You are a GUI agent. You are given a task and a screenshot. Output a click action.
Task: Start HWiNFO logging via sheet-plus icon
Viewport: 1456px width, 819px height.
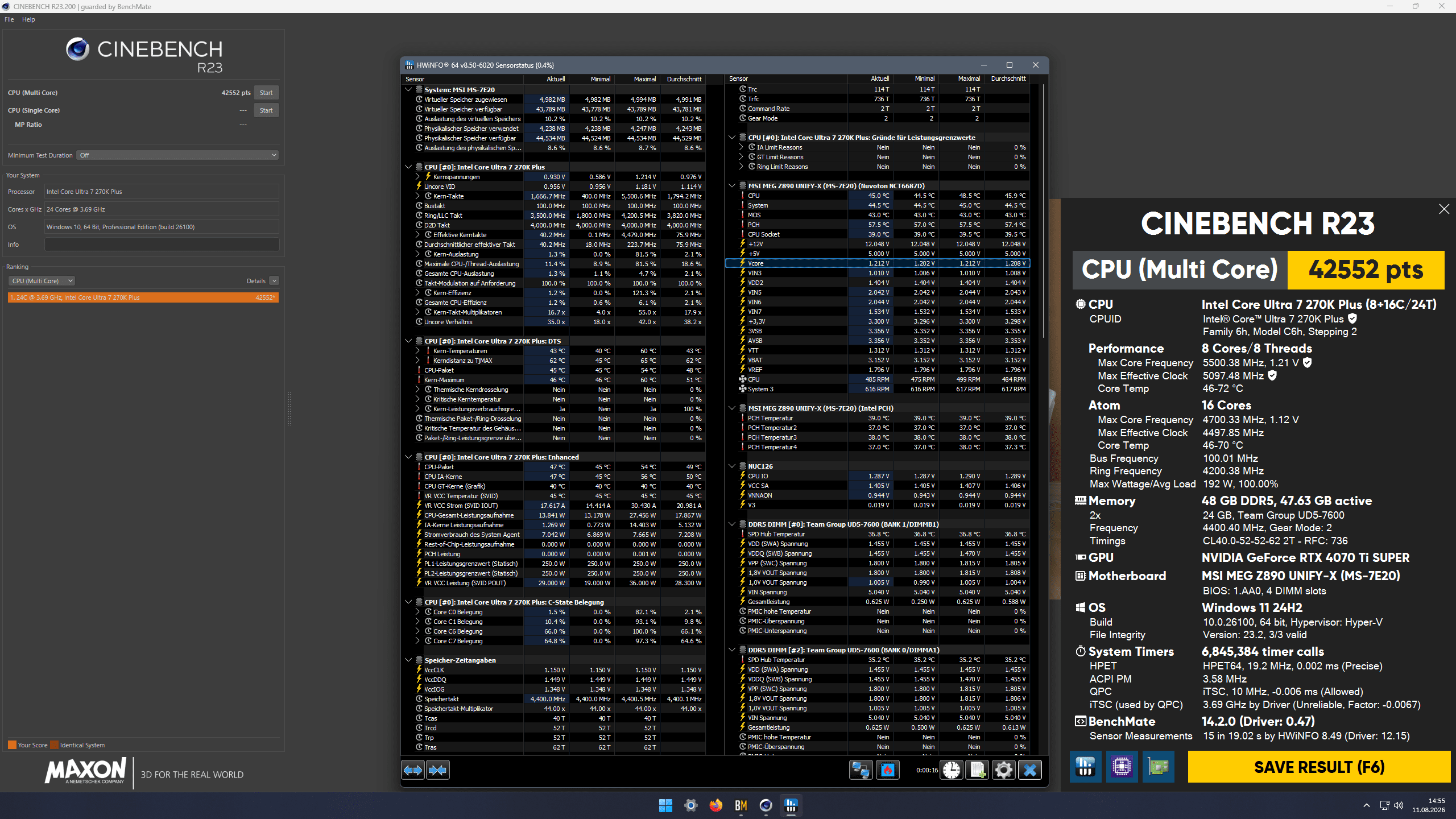click(978, 770)
